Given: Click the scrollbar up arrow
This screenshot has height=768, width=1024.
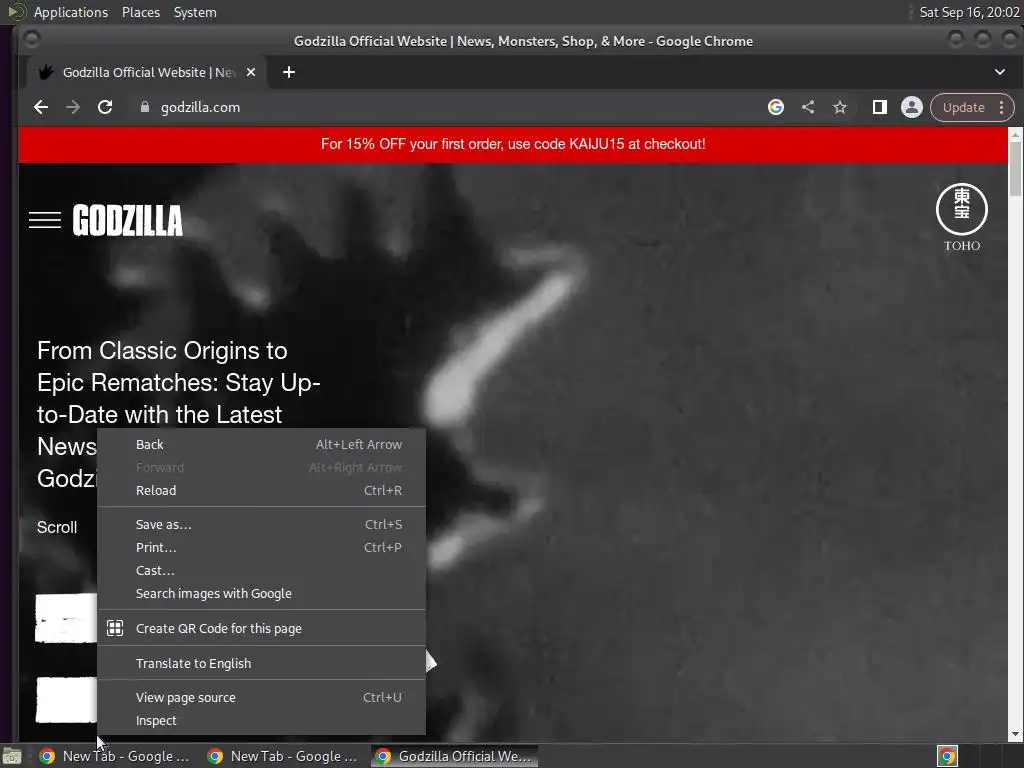Looking at the screenshot, I should pyautogui.click(x=1016, y=134).
